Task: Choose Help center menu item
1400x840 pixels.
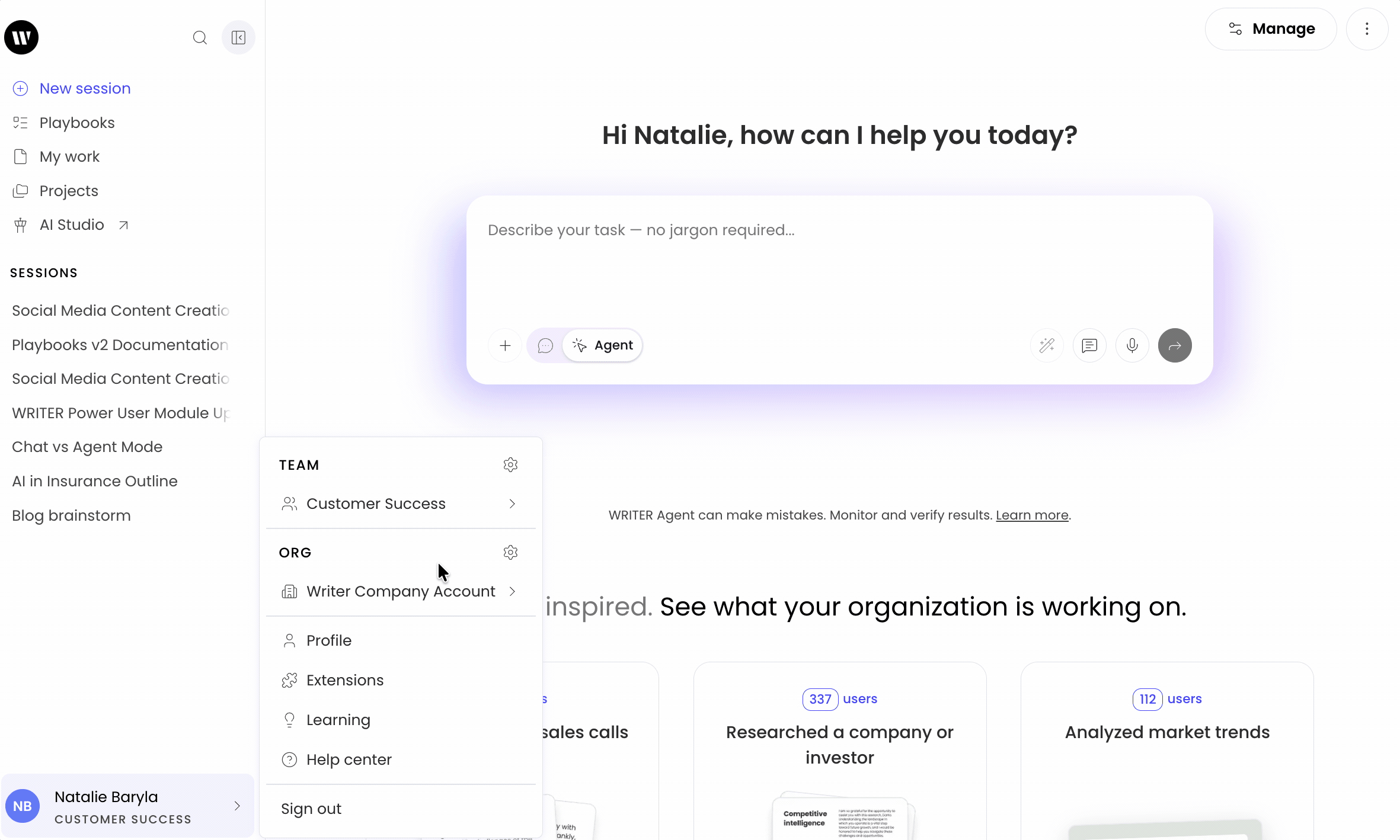Action: pos(349,759)
